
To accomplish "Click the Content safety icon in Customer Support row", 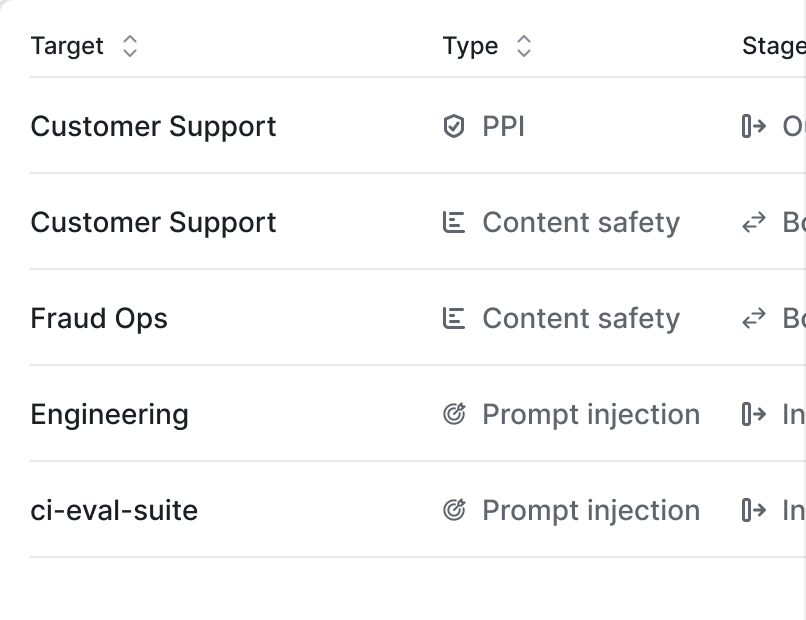I will (x=454, y=223).
